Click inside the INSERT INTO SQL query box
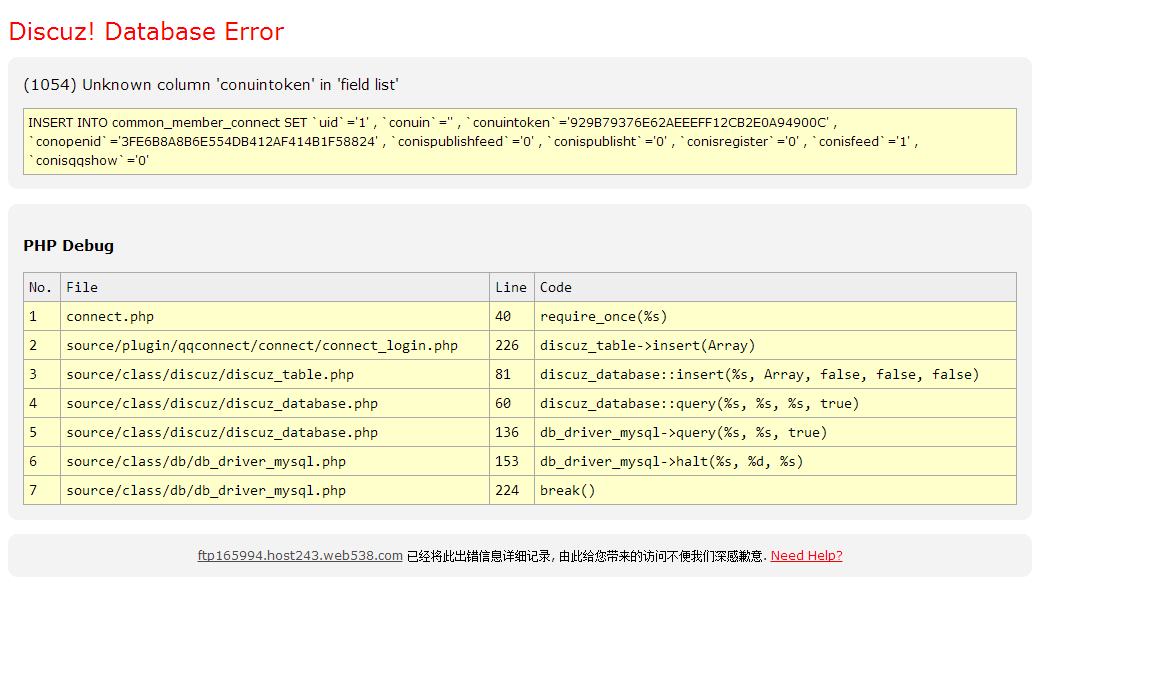The image size is (1152, 679). click(x=519, y=141)
